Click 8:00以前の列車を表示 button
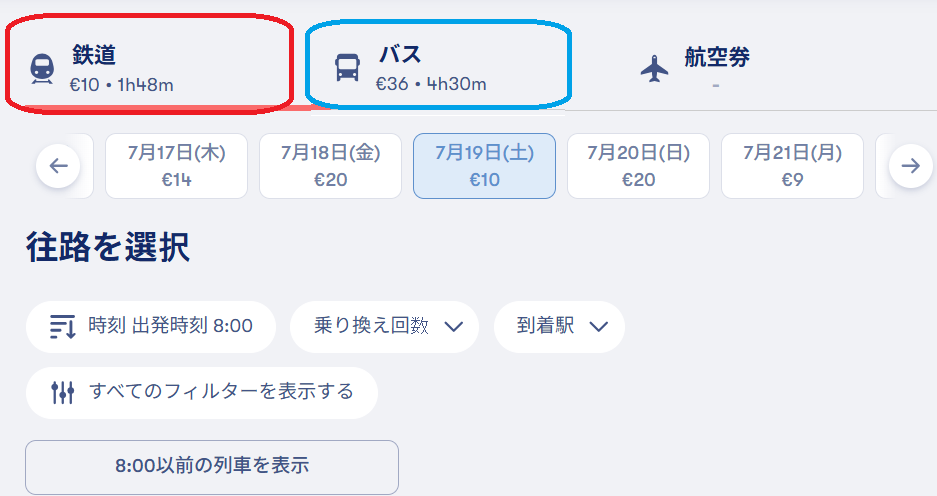 click(x=212, y=467)
